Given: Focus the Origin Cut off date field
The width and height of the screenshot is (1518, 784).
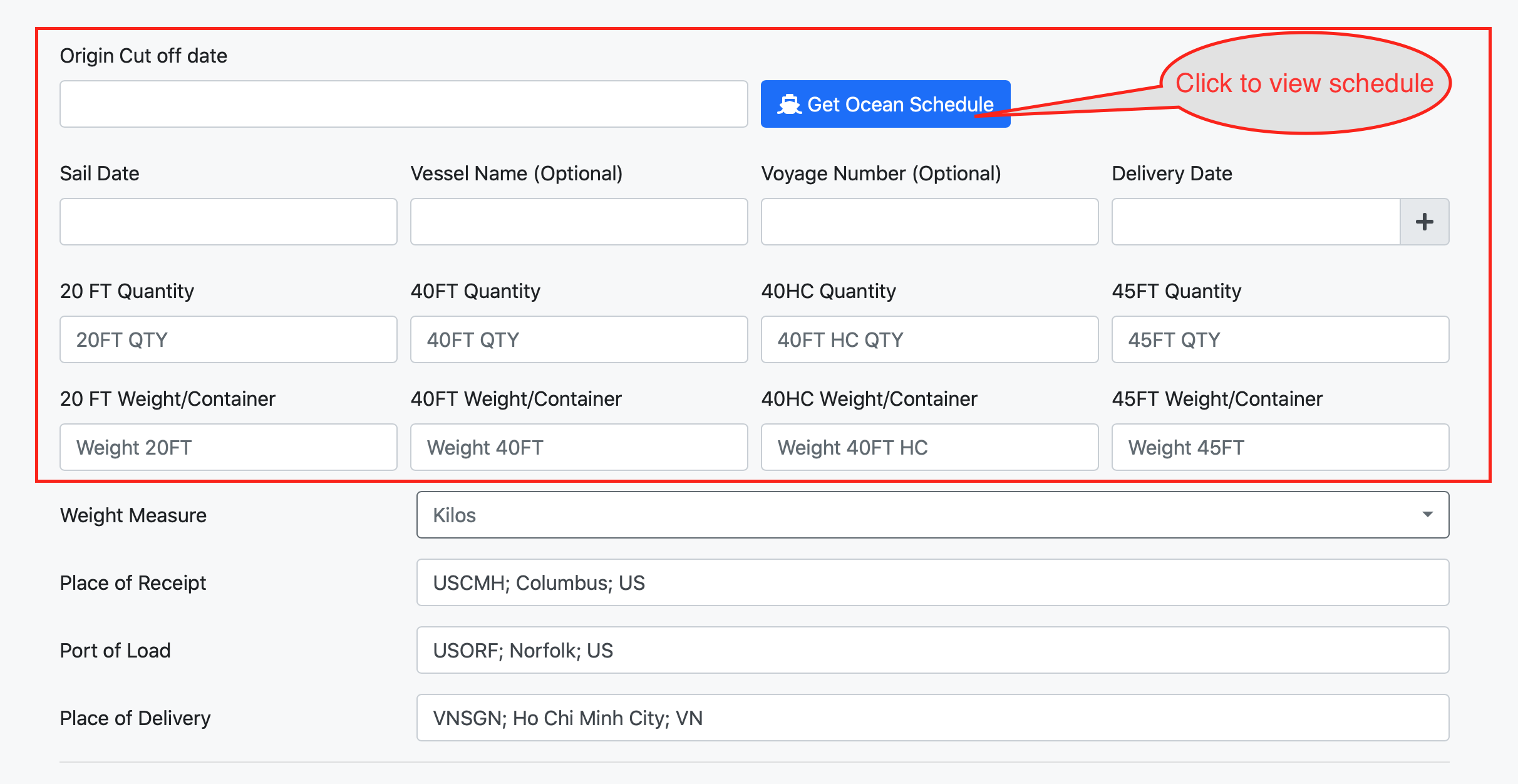Looking at the screenshot, I should tap(403, 104).
